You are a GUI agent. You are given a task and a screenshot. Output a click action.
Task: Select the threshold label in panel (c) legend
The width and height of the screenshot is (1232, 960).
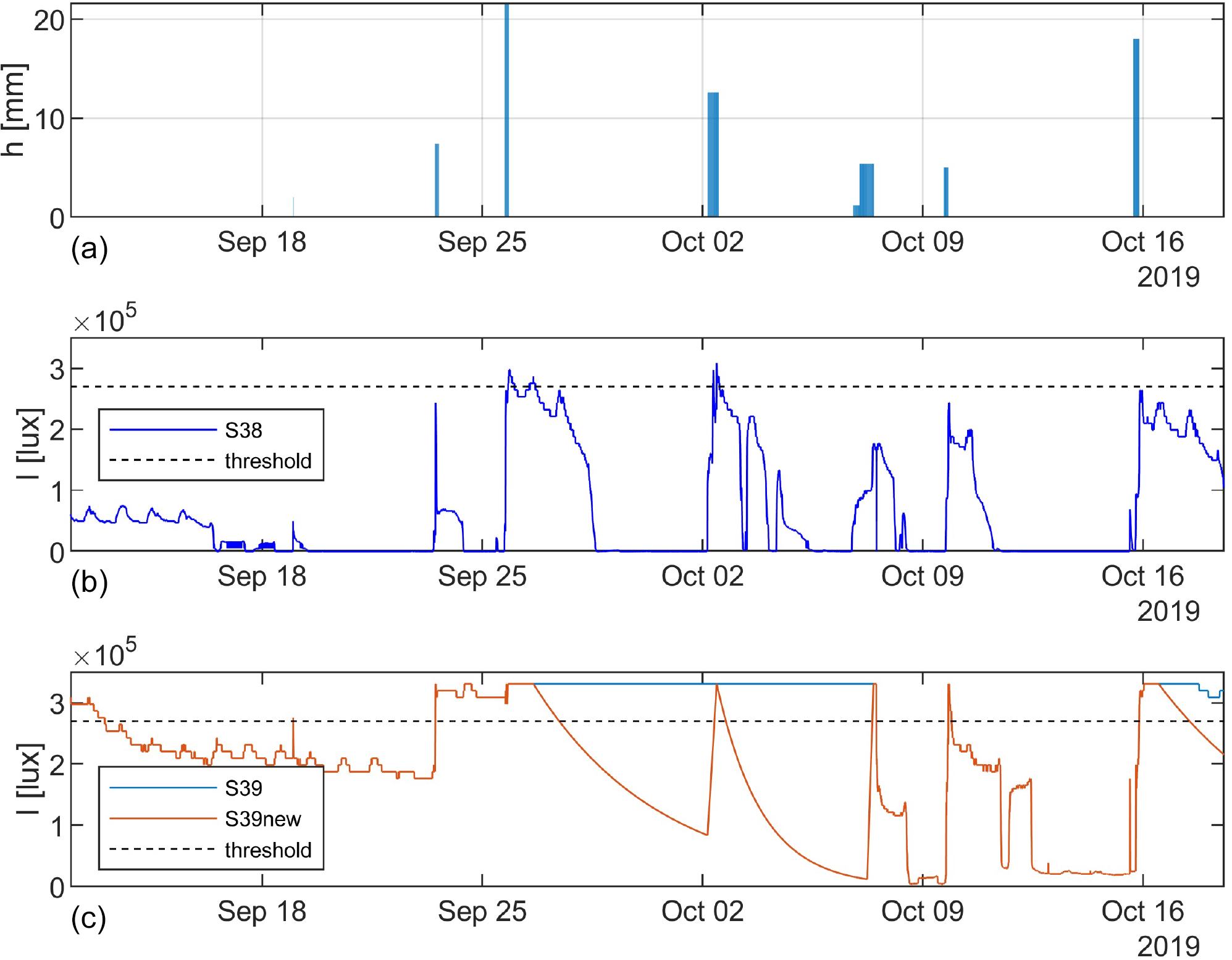[x=268, y=850]
